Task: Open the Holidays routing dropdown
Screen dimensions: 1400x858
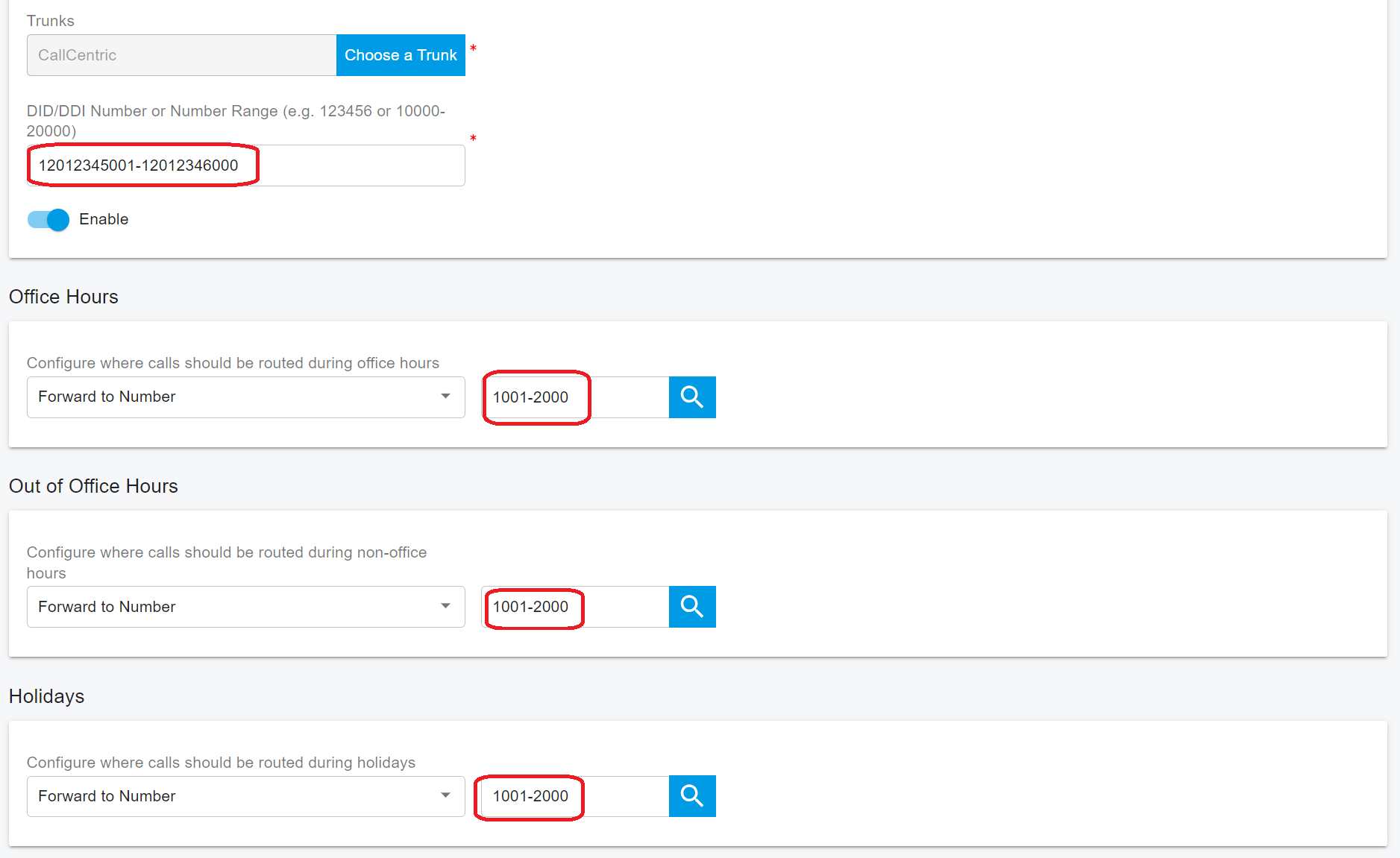Action: click(245, 796)
